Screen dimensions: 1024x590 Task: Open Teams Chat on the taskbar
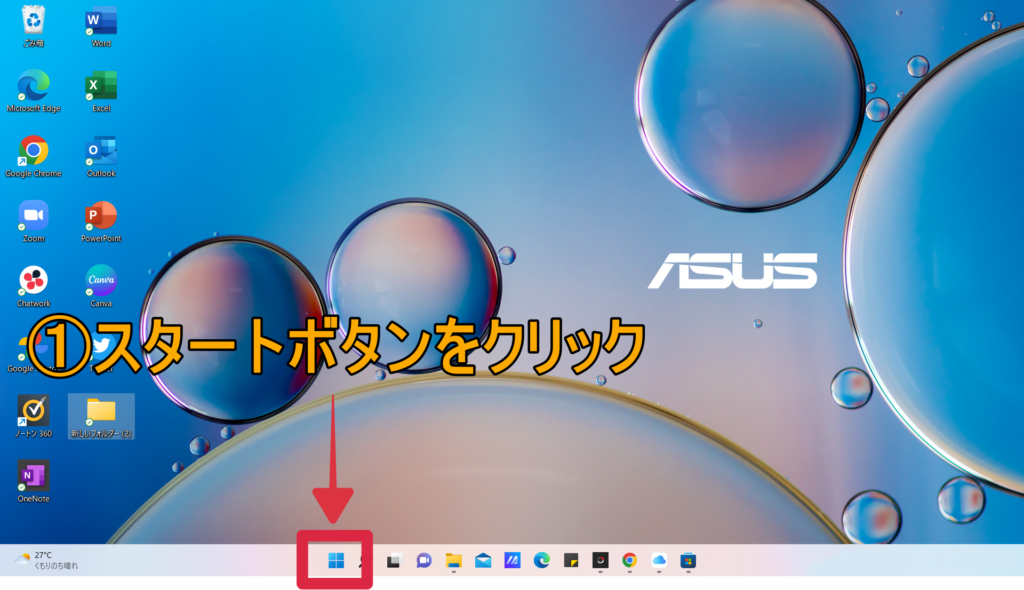pos(424,561)
